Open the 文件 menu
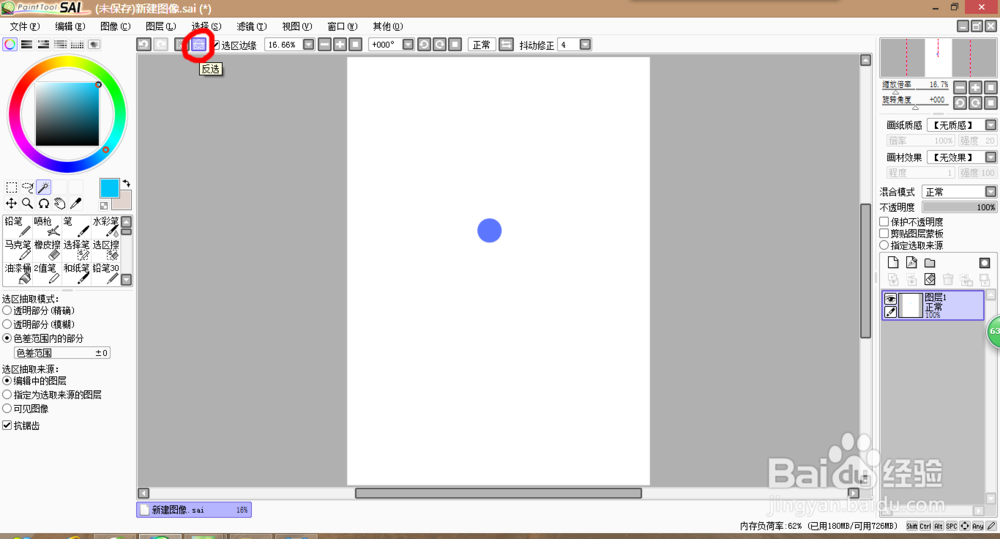The image size is (1000, 539). click(x=25, y=26)
